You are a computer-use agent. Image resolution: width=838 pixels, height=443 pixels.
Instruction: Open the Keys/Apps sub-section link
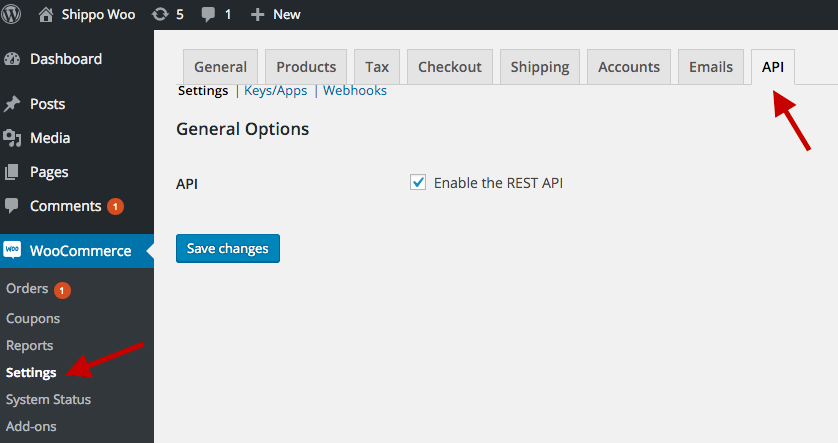(x=276, y=91)
